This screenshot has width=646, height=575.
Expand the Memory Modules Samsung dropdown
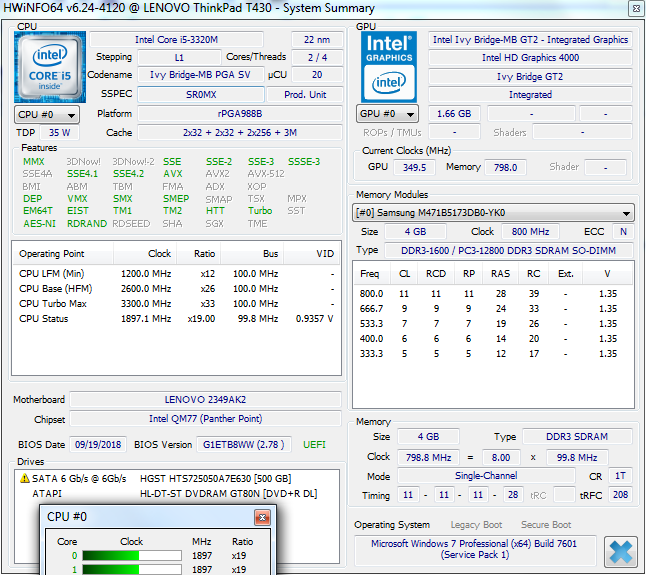(494, 213)
